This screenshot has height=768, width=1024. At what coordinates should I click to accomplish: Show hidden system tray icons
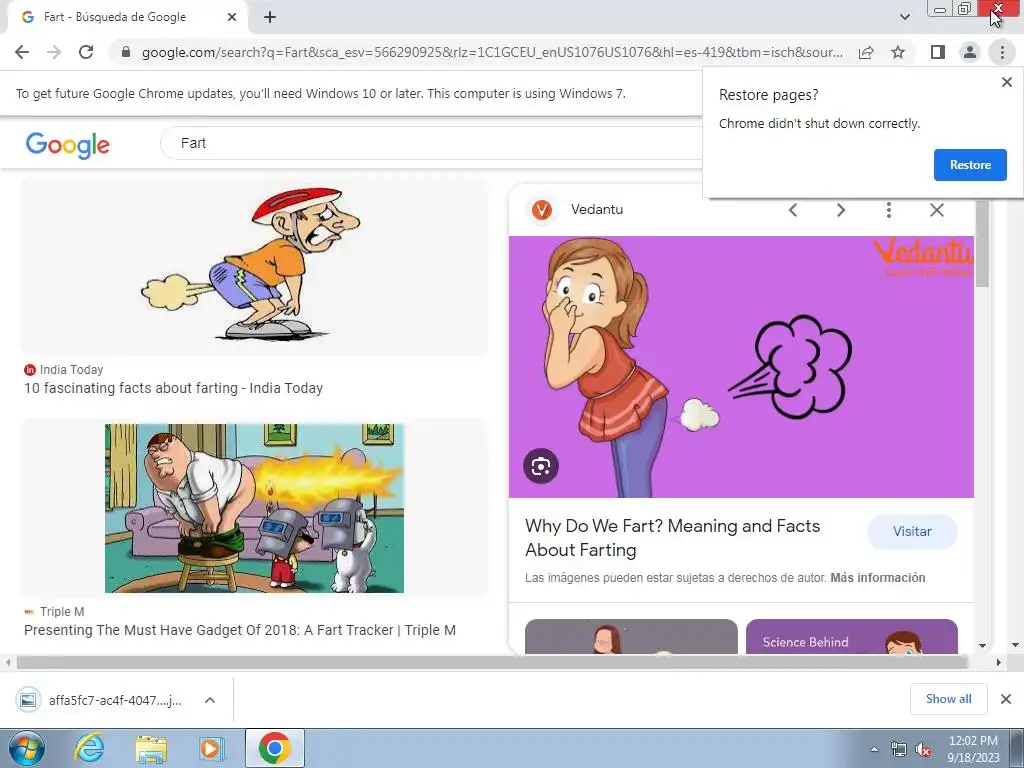click(874, 749)
